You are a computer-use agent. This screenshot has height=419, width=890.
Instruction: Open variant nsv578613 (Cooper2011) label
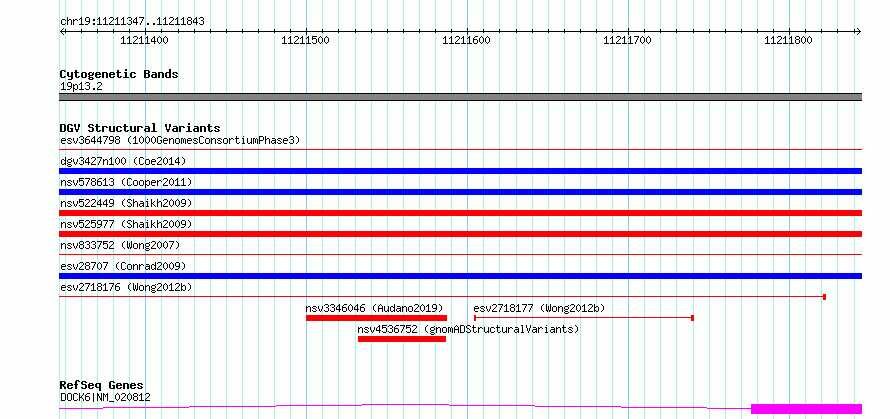point(126,182)
